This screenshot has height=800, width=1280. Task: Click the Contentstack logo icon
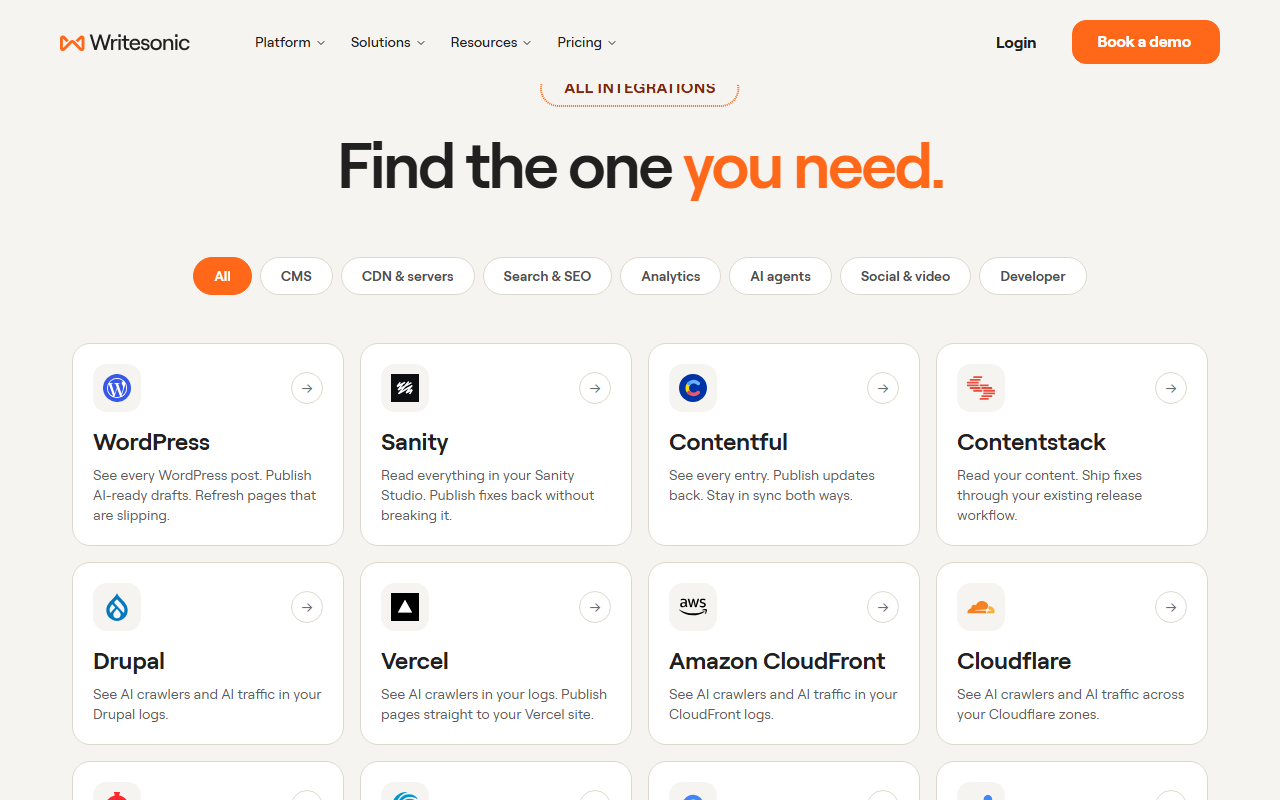click(x=981, y=388)
